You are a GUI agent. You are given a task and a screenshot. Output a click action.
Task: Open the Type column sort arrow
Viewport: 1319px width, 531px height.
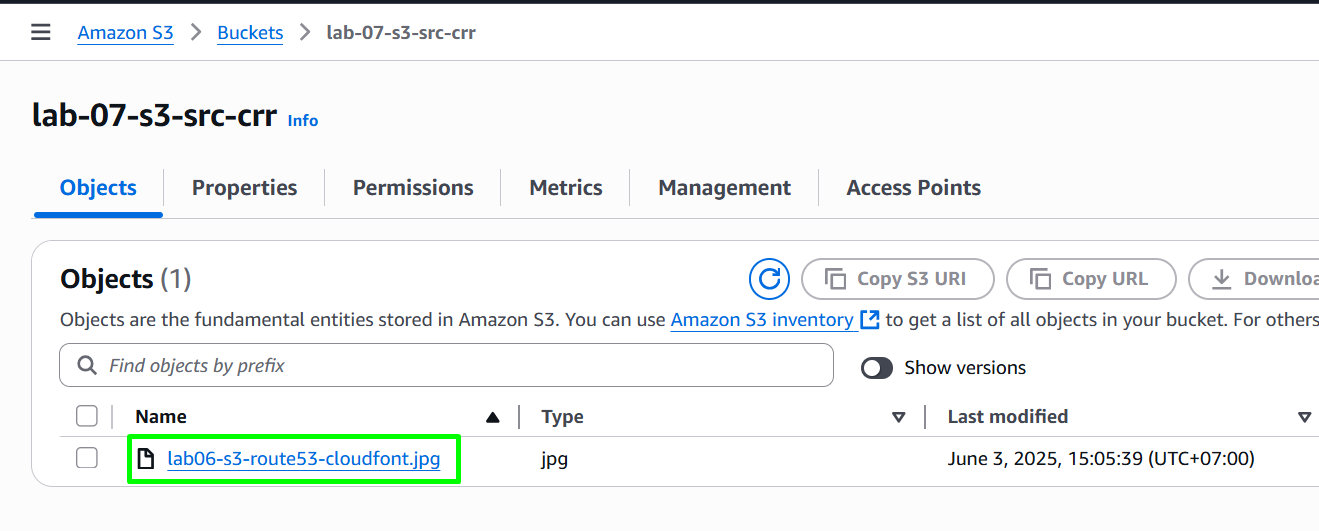pyautogui.click(x=898, y=417)
